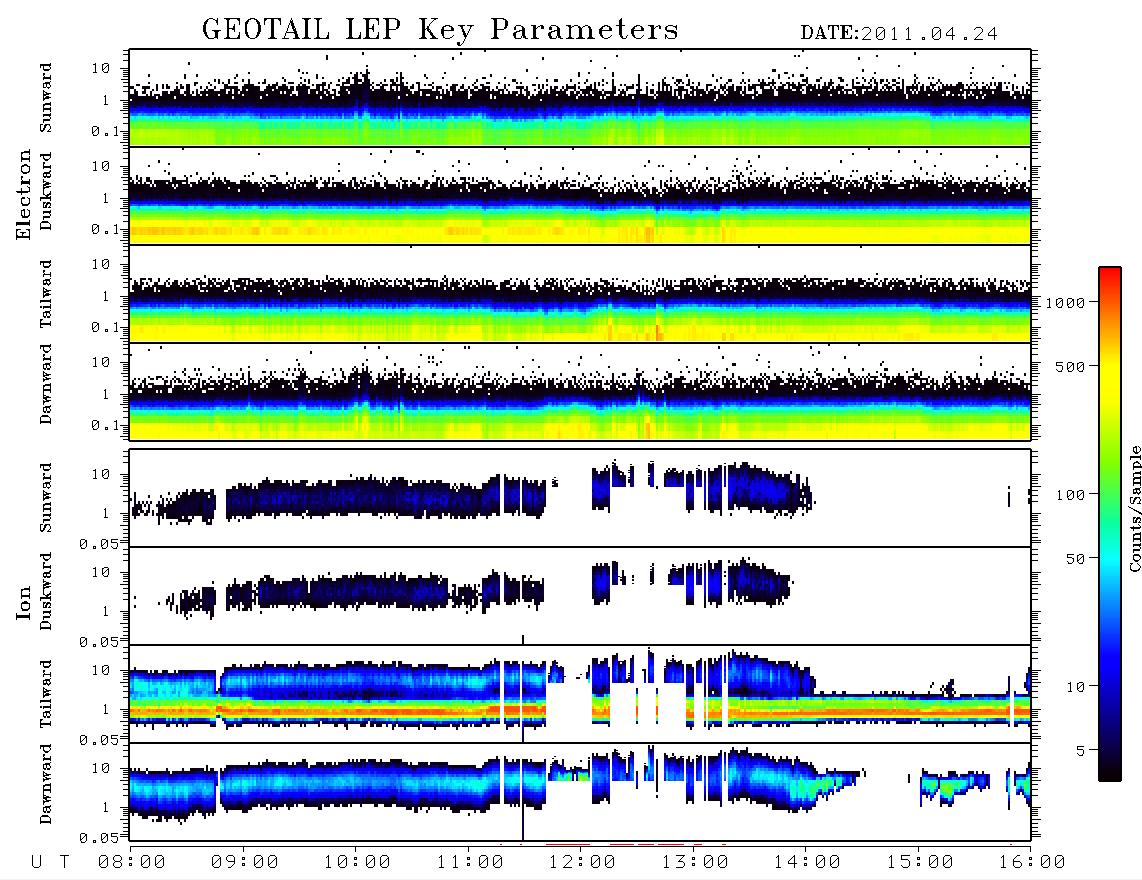The height and width of the screenshot is (880, 1142).
Task: Click the Electron Duskward panel's 10 tick label
Action: coord(101,166)
